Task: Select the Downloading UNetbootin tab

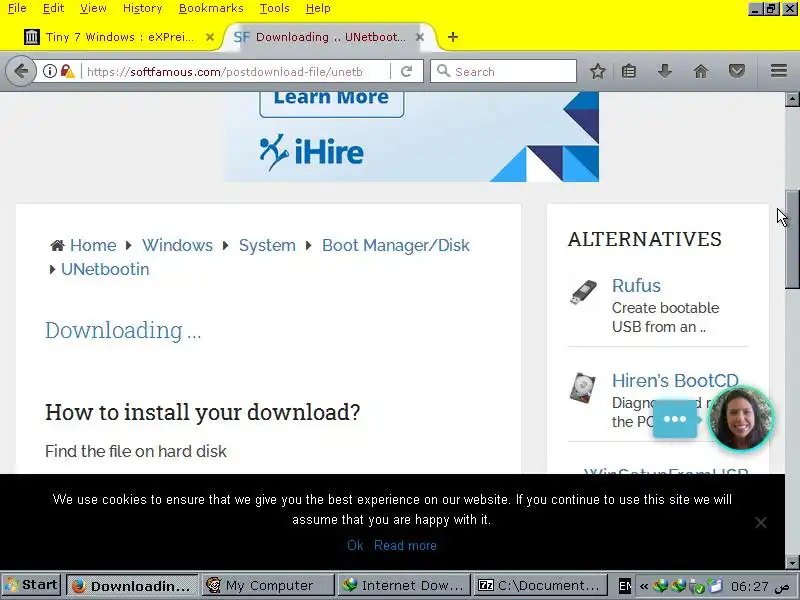Action: coord(329,37)
